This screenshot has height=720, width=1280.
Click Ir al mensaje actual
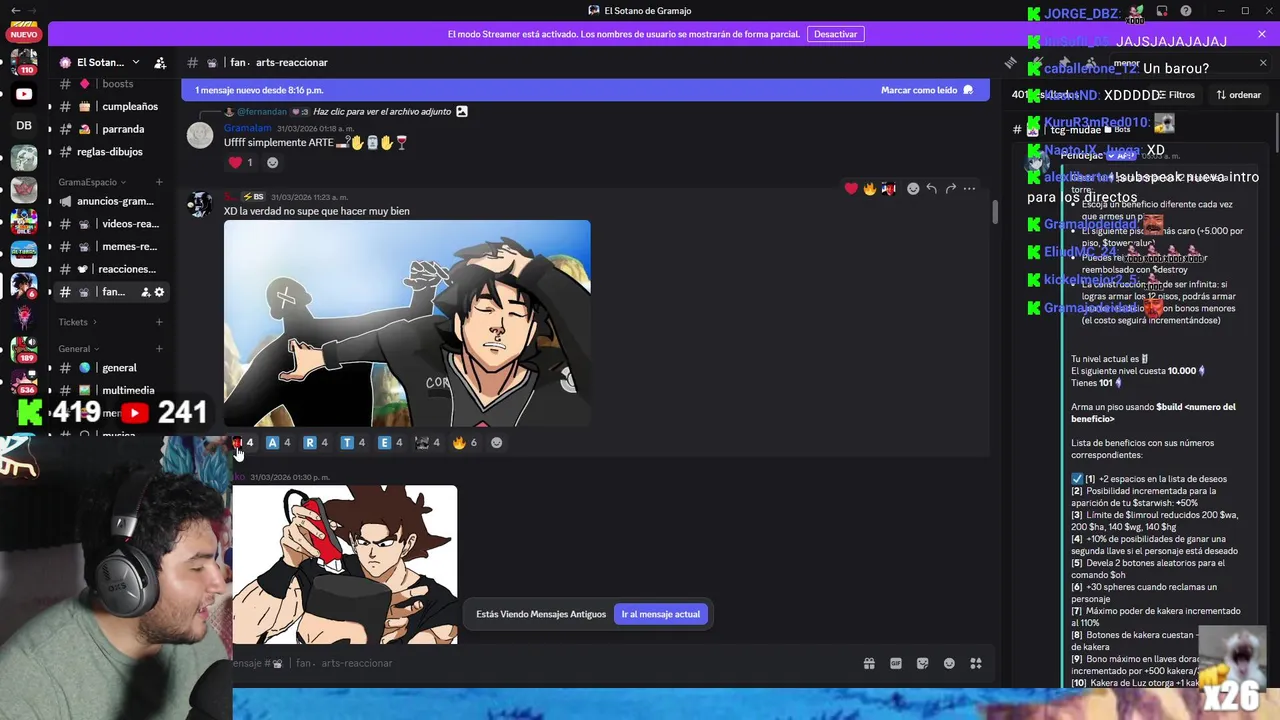(x=661, y=614)
